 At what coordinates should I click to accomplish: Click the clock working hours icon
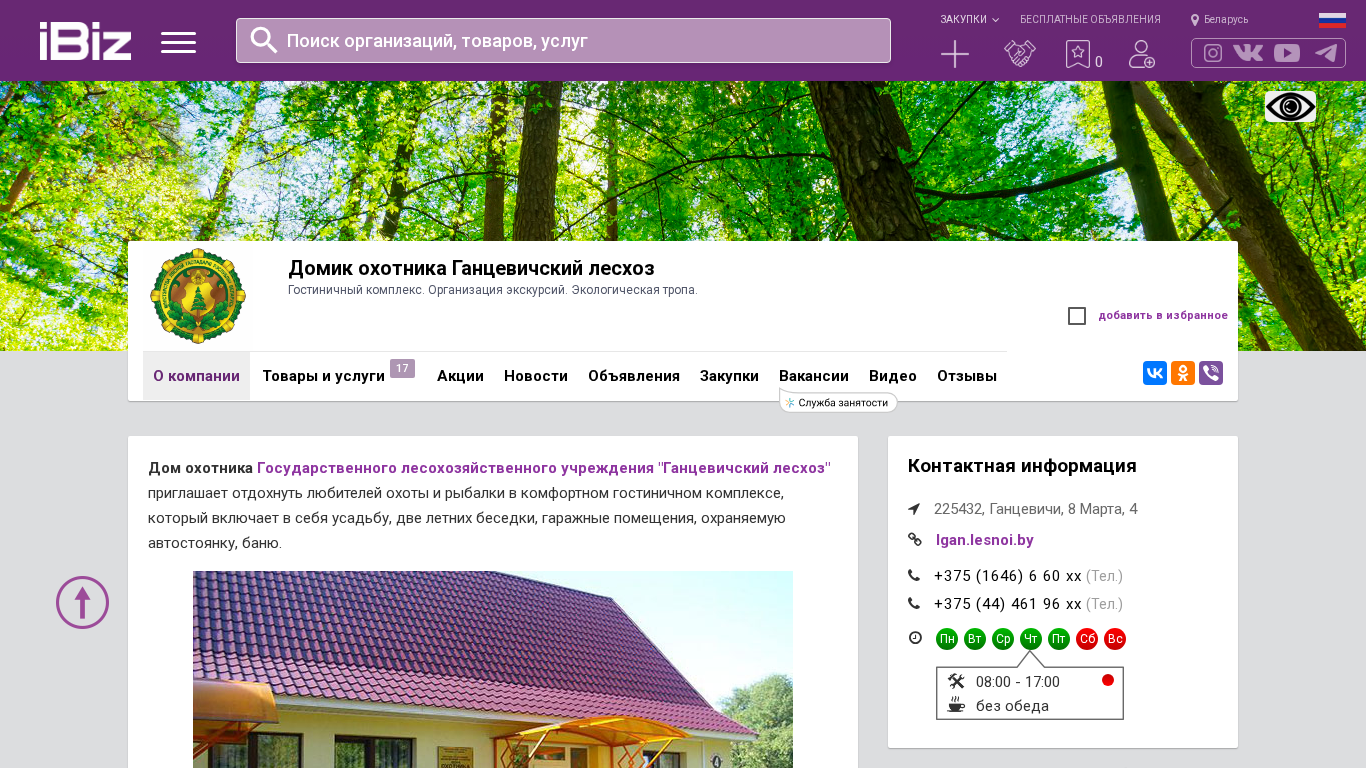[x=915, y=638]
